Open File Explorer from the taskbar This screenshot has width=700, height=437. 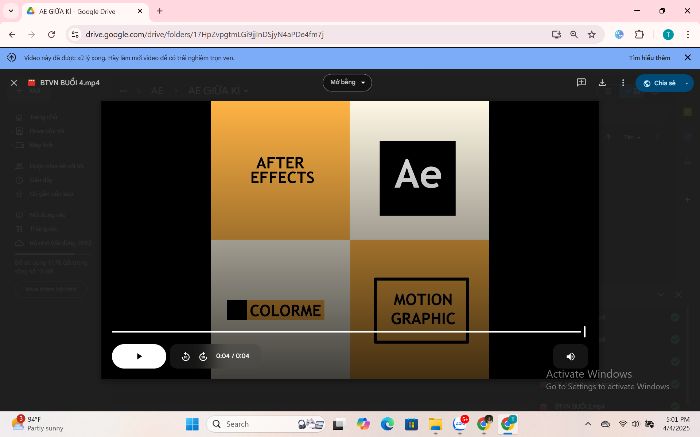coord(435,424)
